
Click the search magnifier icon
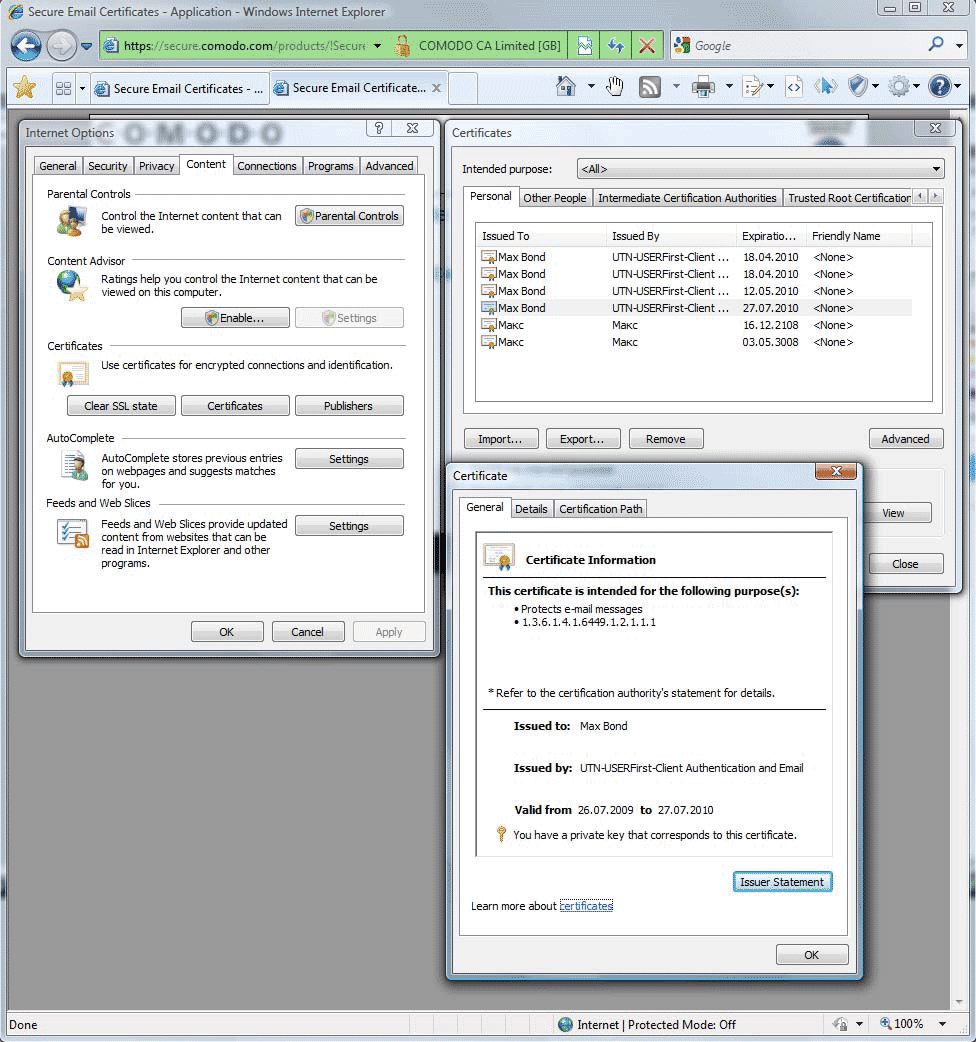936,45
